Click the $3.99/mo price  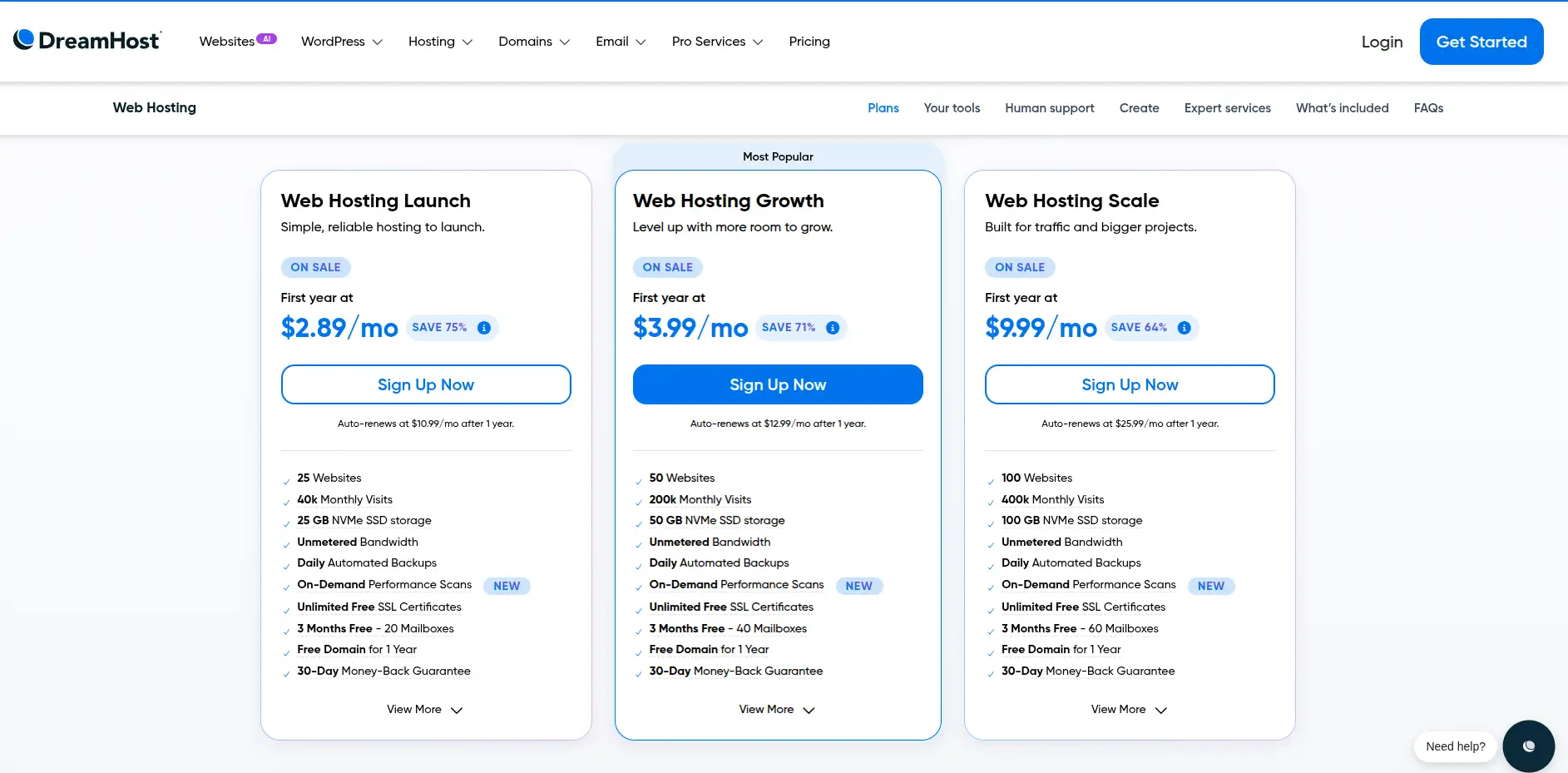[x=690, y=328]
